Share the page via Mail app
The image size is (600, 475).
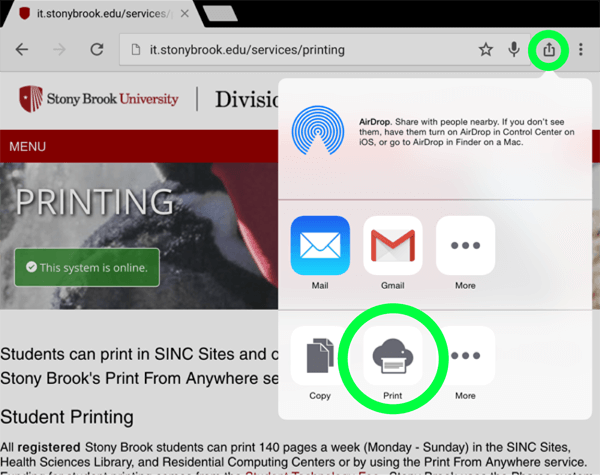pos(320,245)
